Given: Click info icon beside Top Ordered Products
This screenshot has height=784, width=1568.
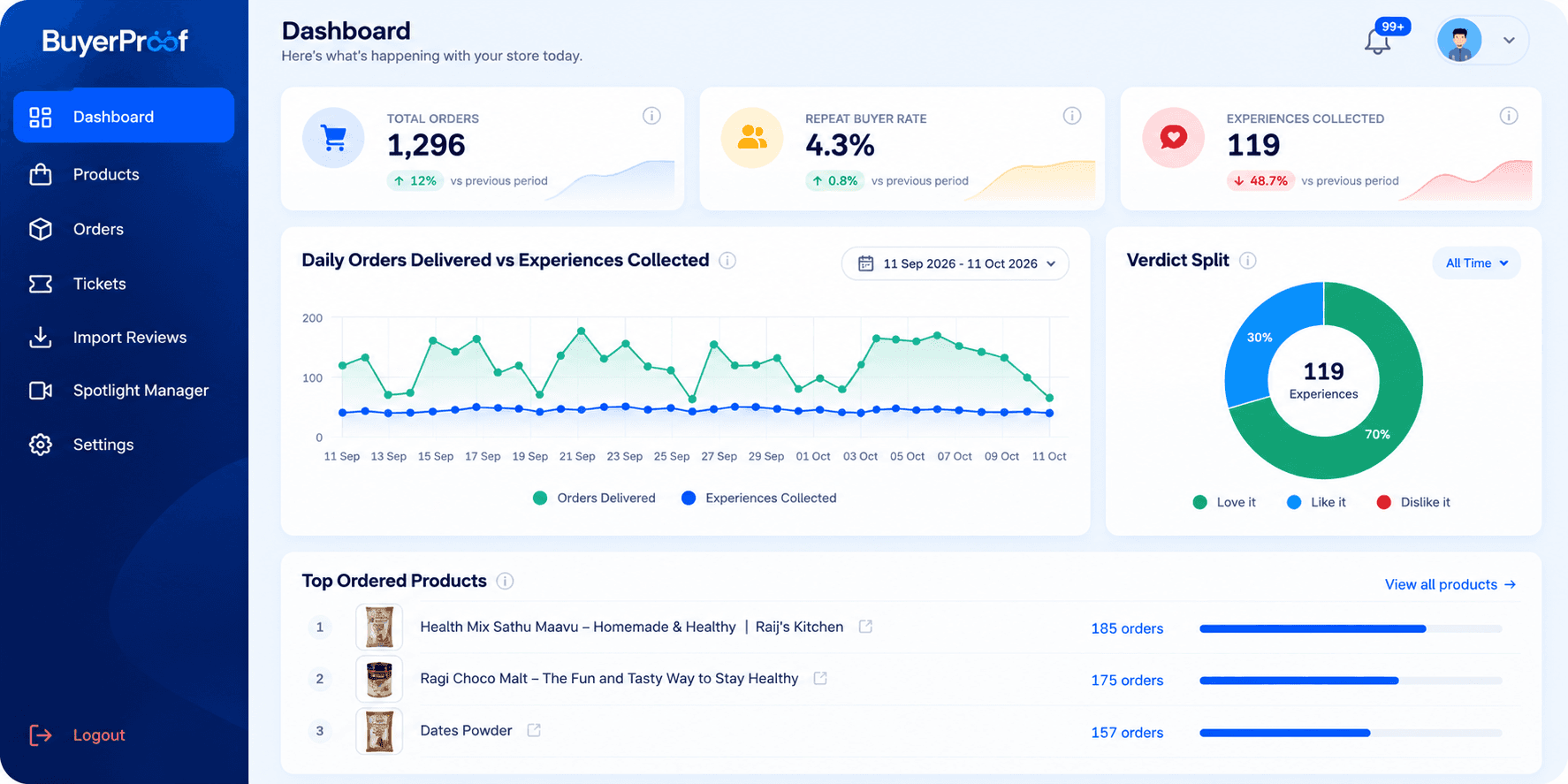Looking at the screenshot, I should pos(505,581).
